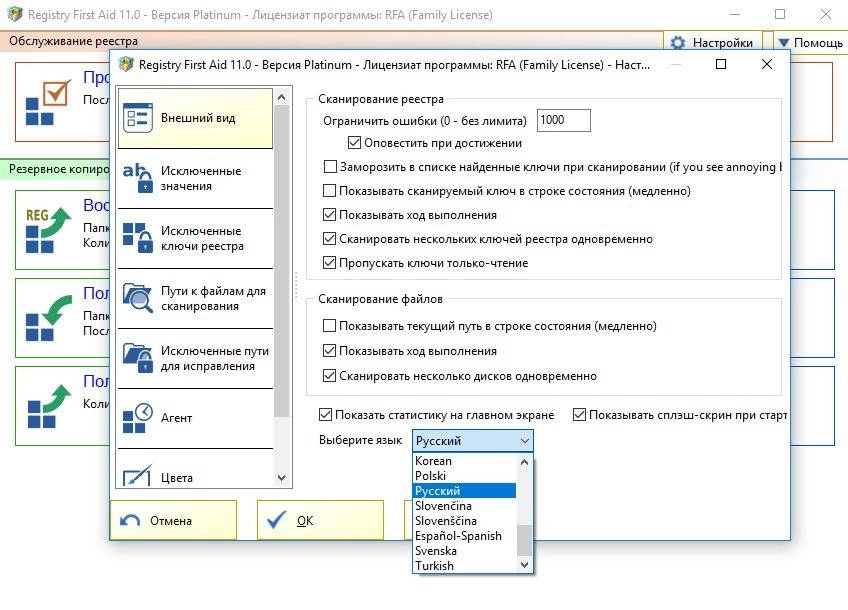Click the language list scroll-down arrow
This screenshot has width=848, height=610.
[x=524, y=565]
